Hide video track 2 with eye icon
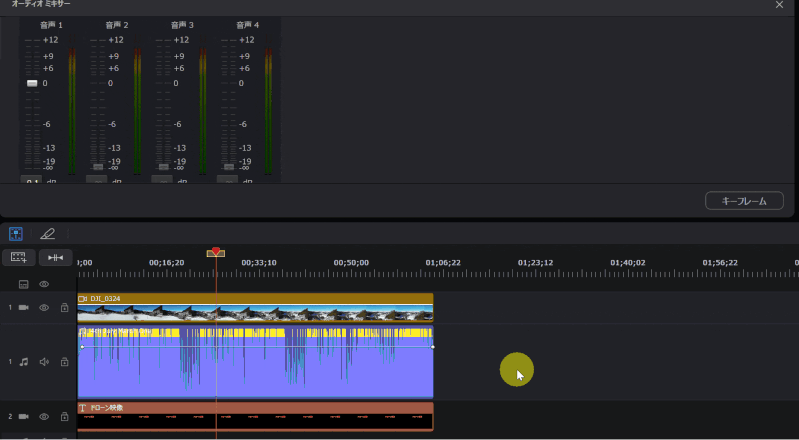Screen dimensions: 799x440 coord(44,416)
